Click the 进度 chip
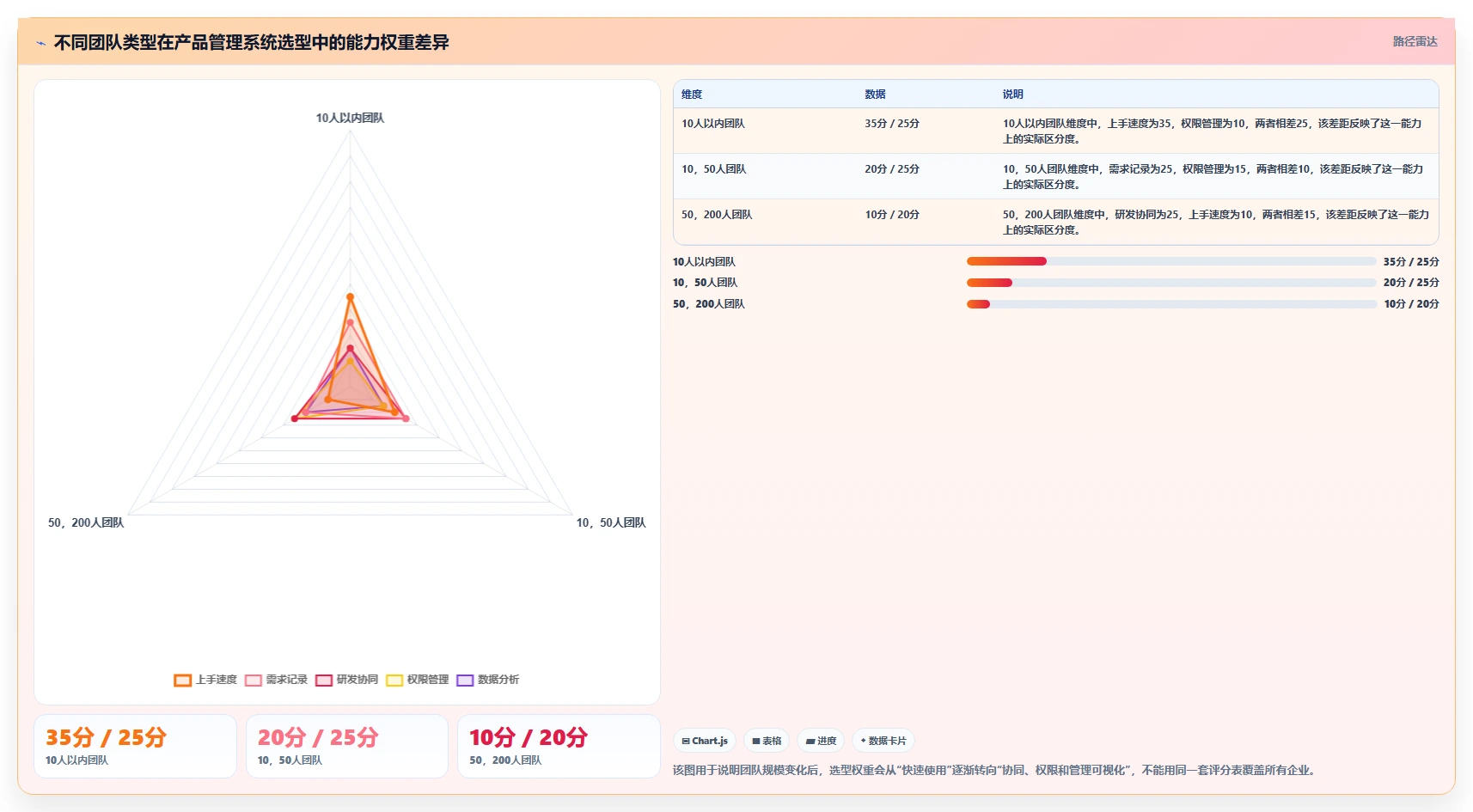This screenshot has width=1473, height=812. coord(821,741)
